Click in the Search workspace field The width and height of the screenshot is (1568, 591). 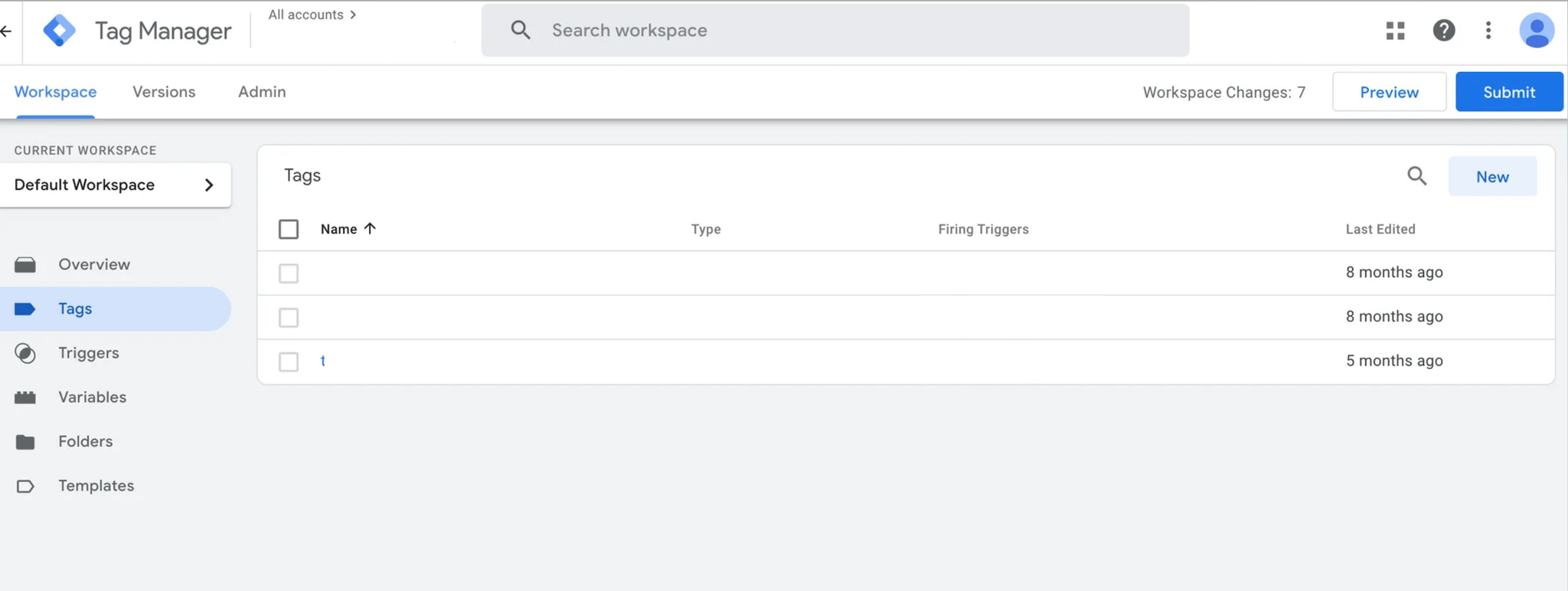[x=835, y=31]
